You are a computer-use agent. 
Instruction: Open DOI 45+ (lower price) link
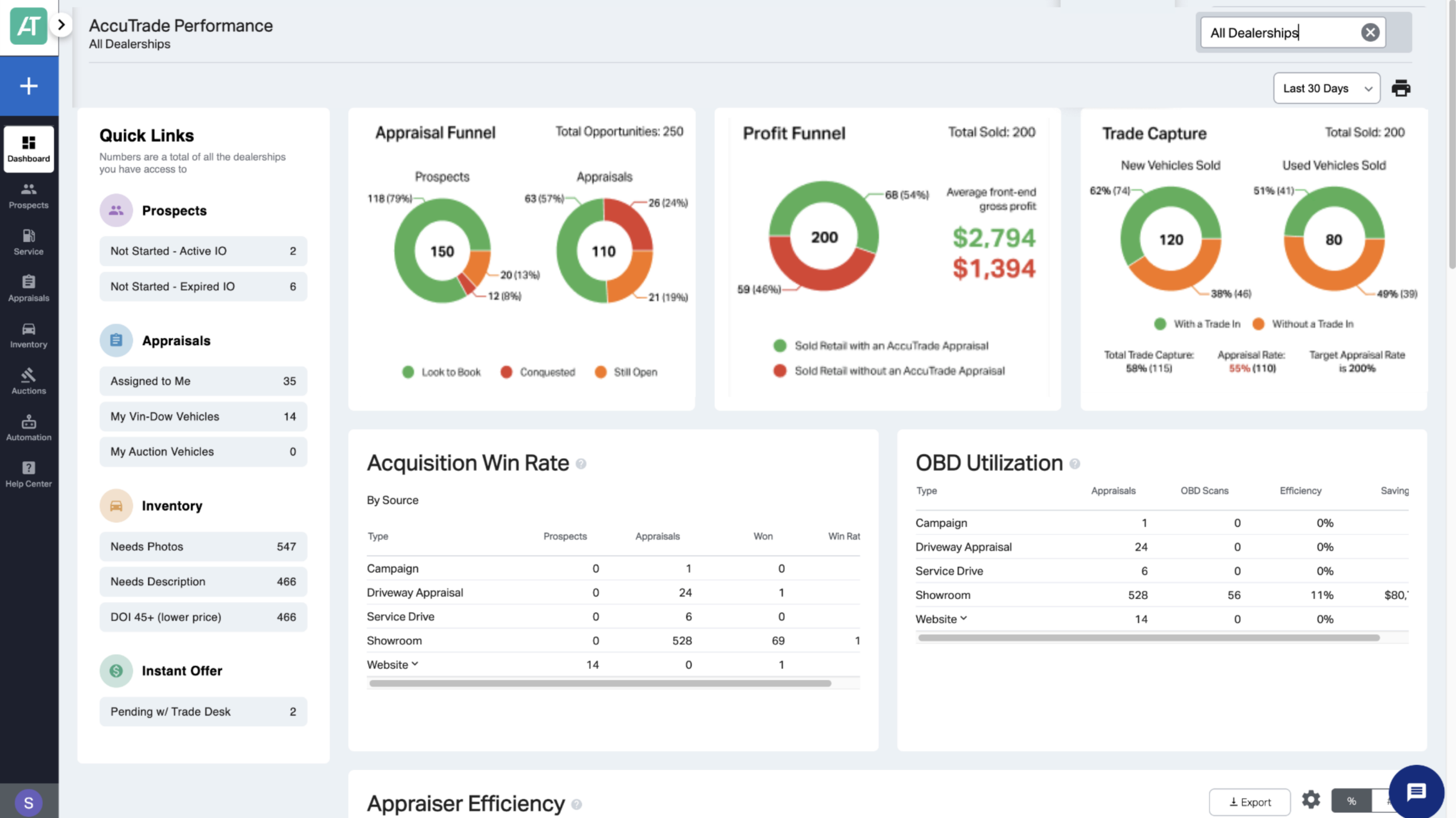pyautogui.click(x=203, y=617)
